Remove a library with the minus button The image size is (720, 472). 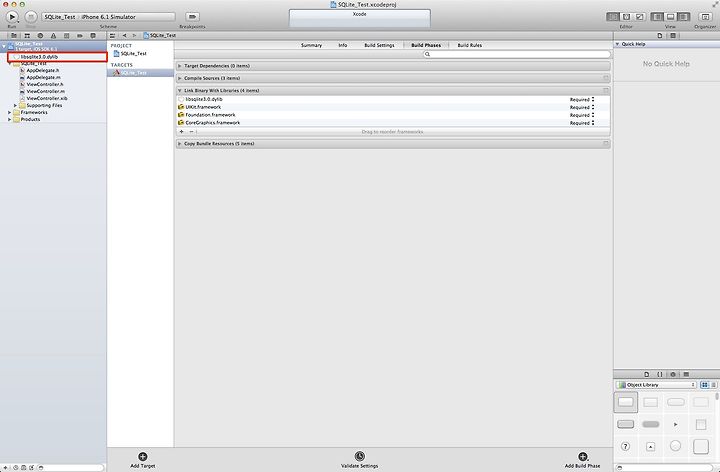(x=191, y=132)
